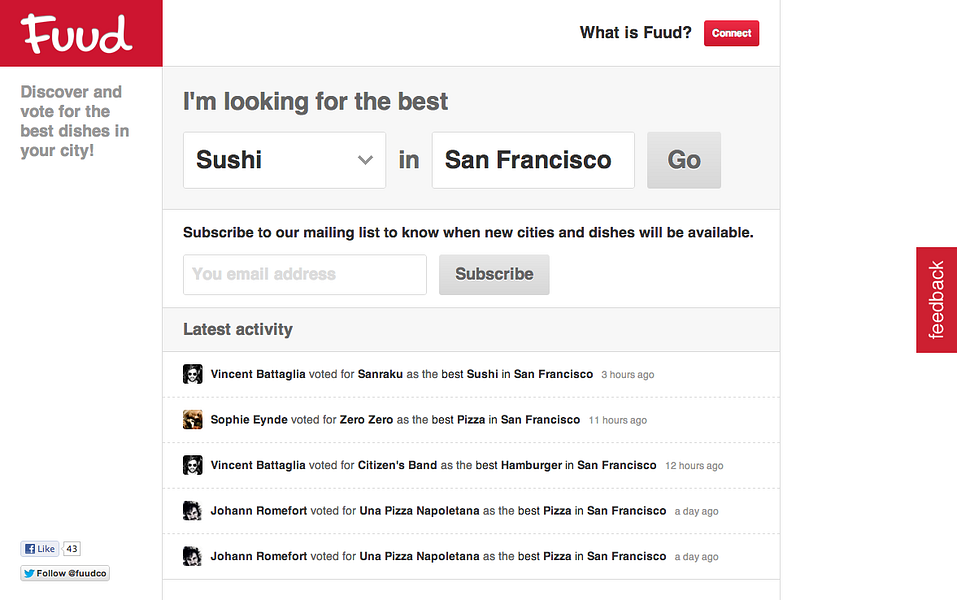Click the Like count showing 43
957x600 pixels.
[72, 549]
